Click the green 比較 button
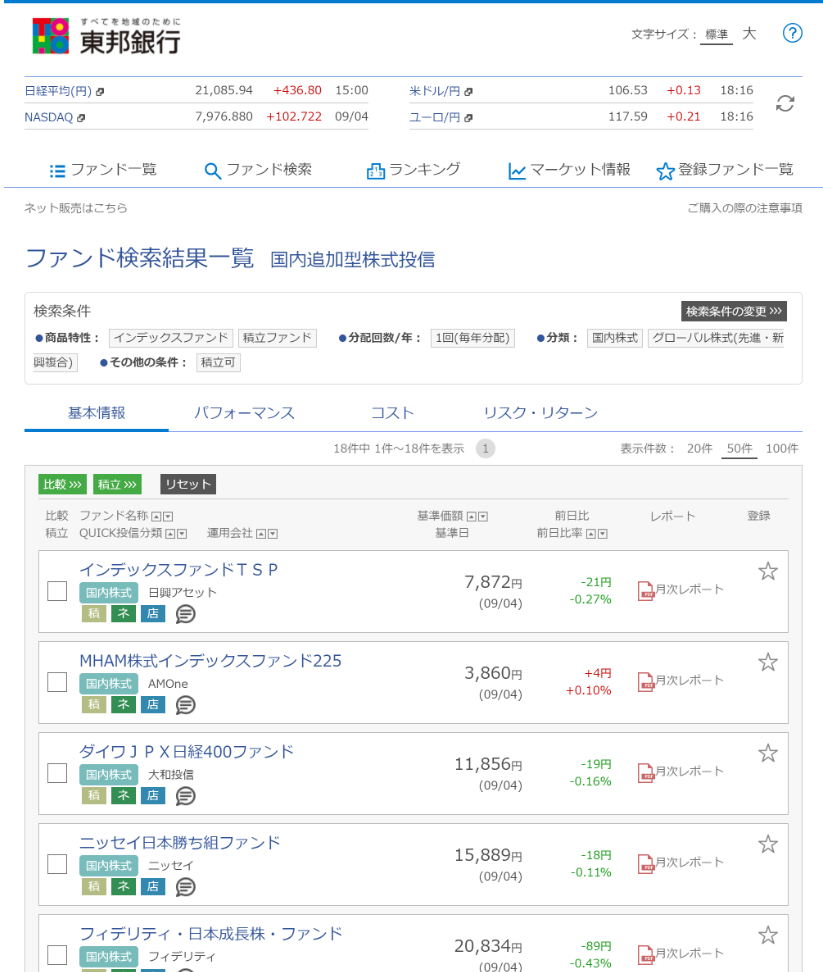Image resolution: width=823 pixels, height=972 pixels. [63, 484]
